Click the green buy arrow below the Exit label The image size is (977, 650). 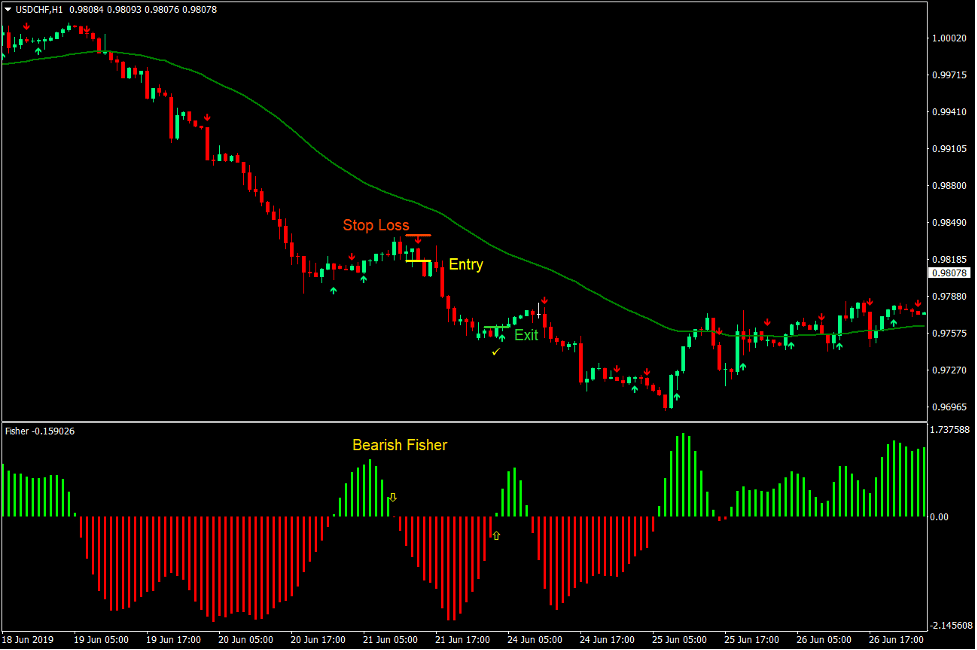(x=502, y=337)
